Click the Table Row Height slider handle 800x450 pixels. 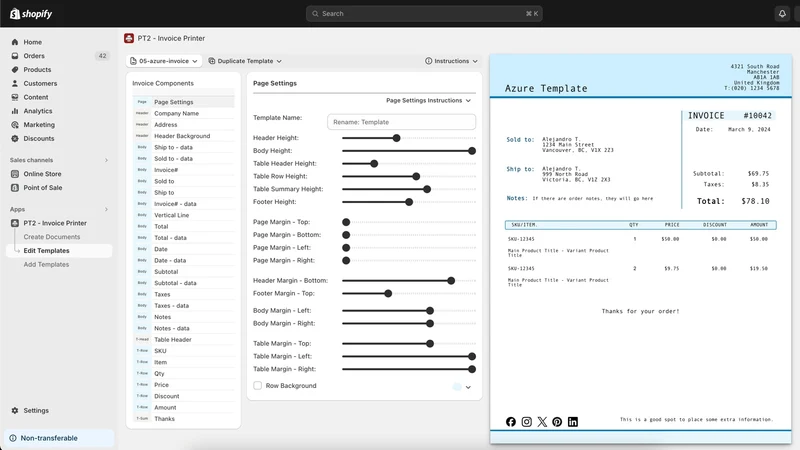pyautogui.click(x=416, y=176)
